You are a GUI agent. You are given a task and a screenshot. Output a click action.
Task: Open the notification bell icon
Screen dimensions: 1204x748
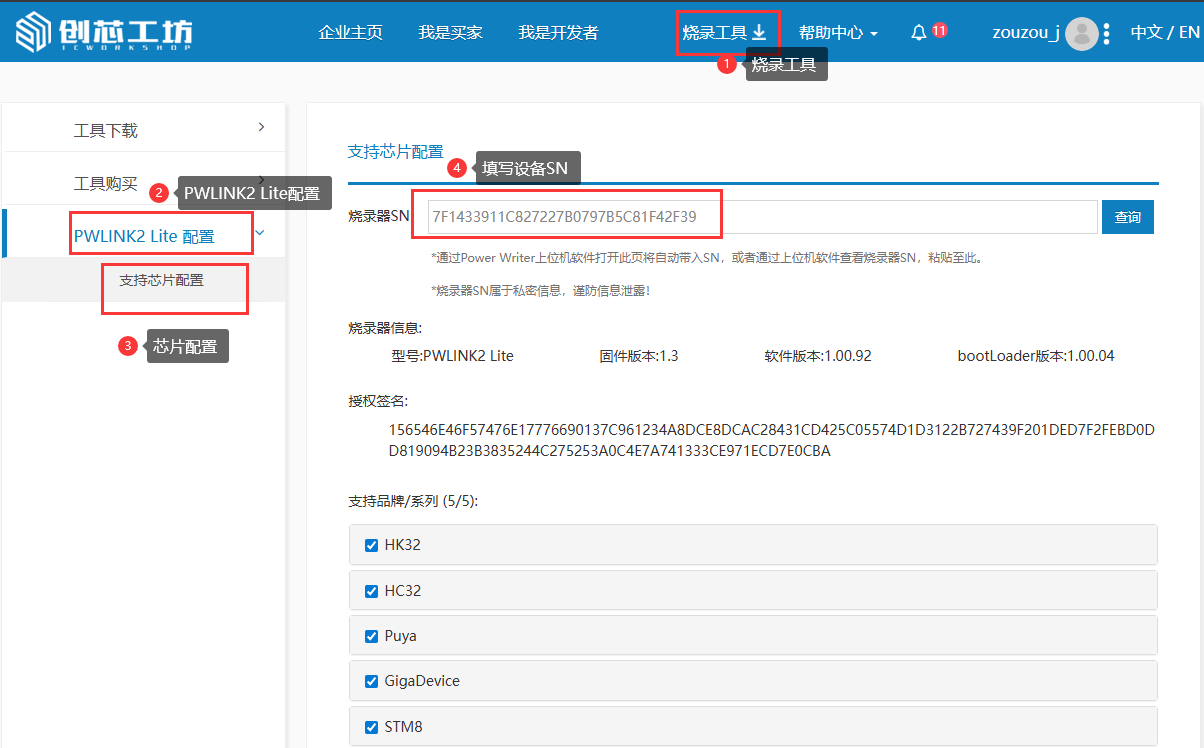(919, 33)
